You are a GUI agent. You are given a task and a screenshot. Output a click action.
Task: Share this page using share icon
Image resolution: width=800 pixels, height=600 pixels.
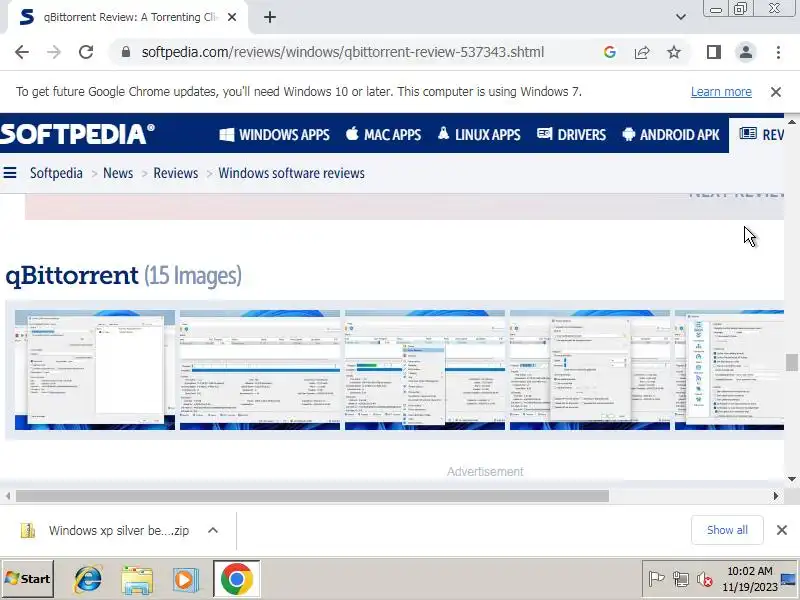coord(642,52)
